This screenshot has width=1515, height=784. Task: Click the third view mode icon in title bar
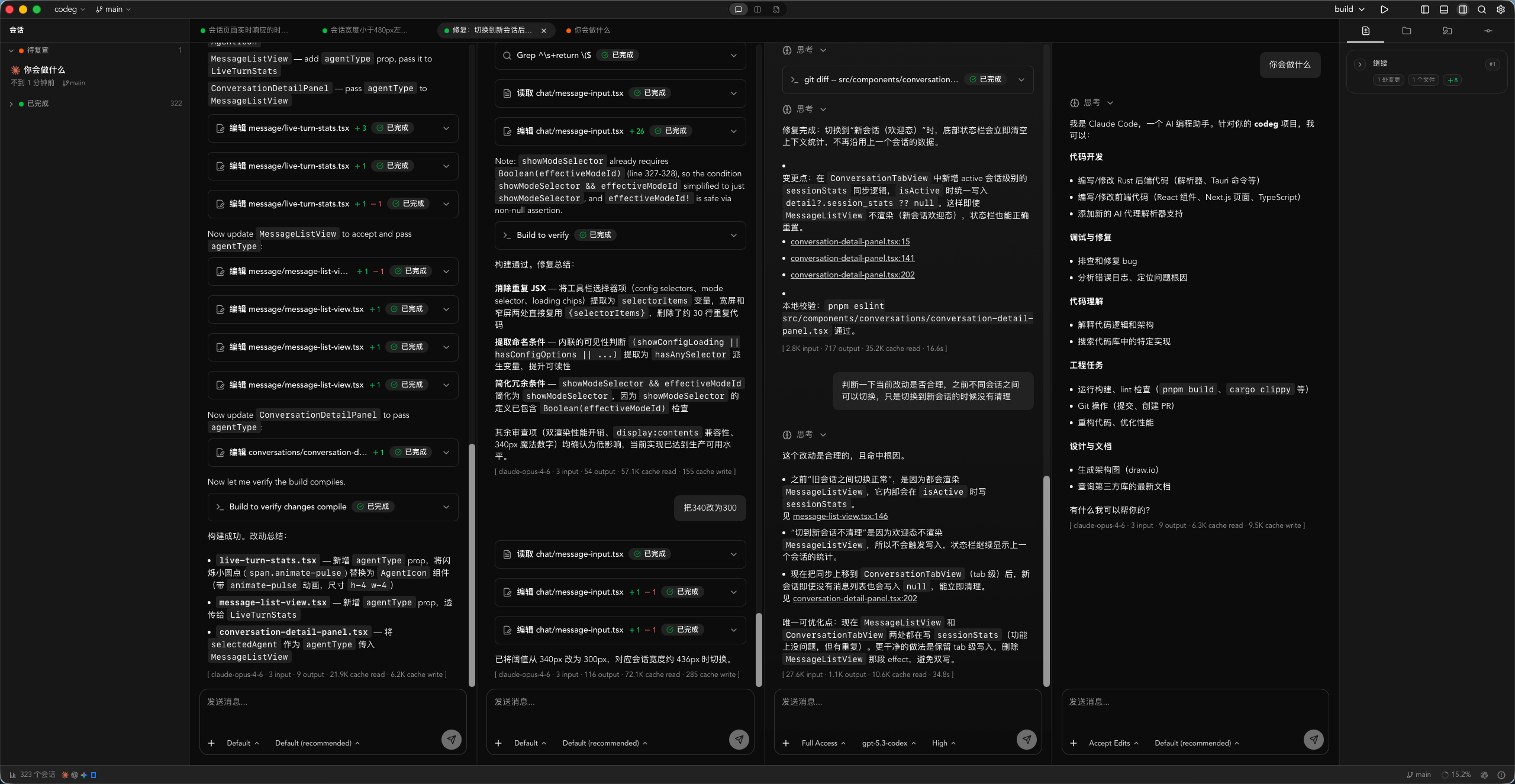click(776, 9)
